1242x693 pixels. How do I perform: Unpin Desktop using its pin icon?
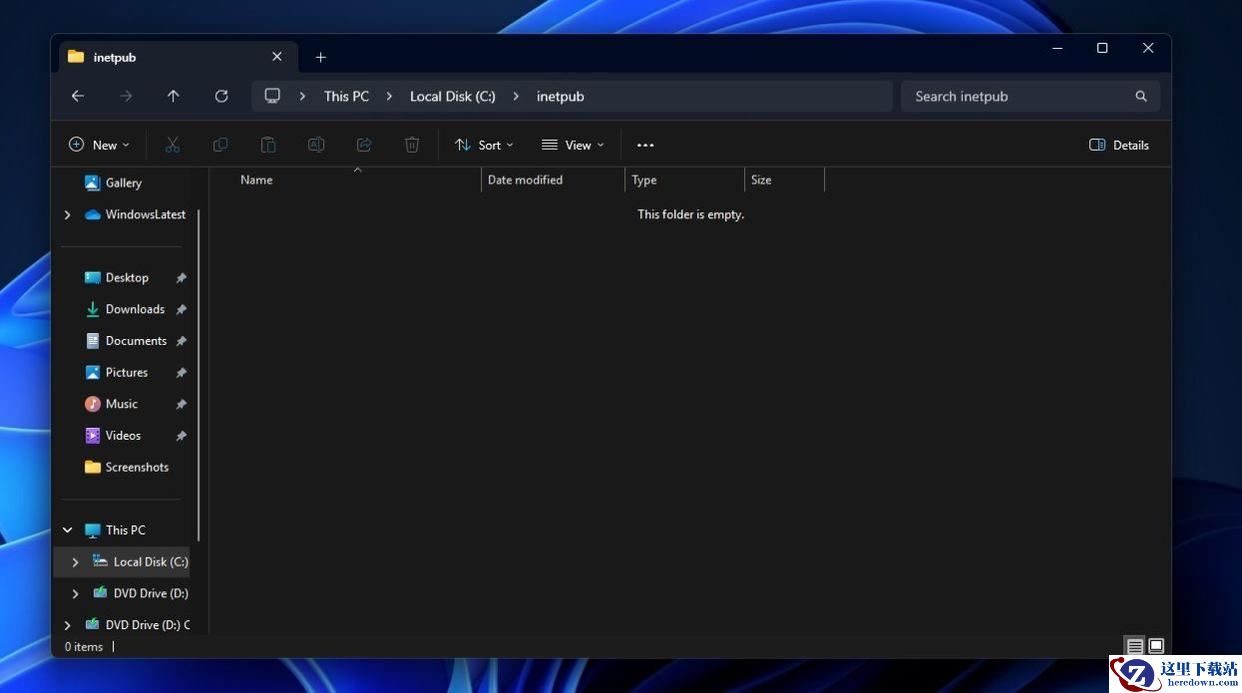point(181,278)
